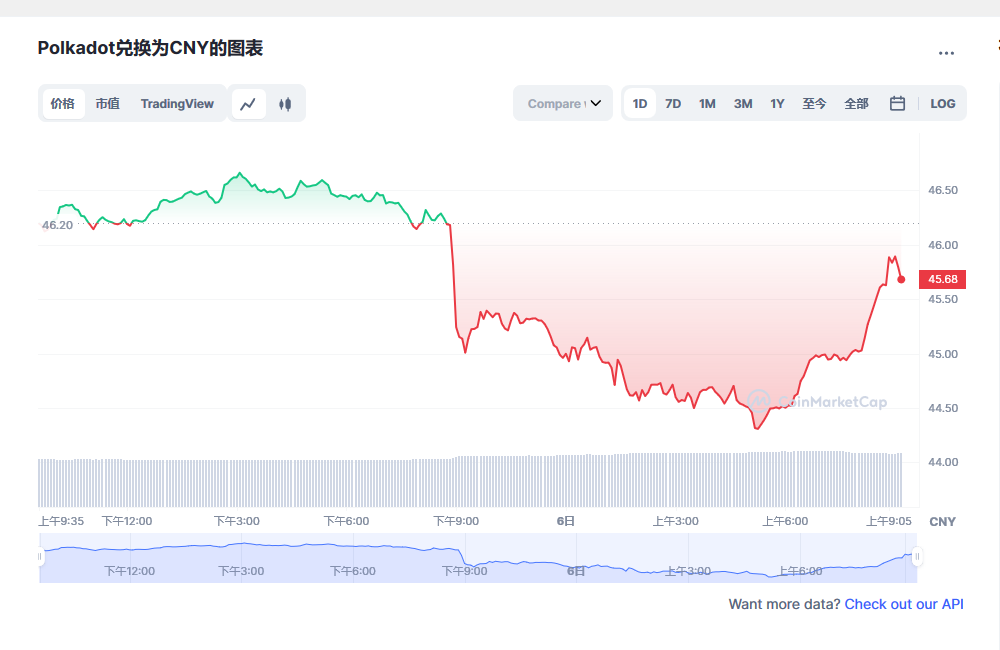This screenshot has height=650, width=1000.
Task: Click the 45.68 current price label
Action: point(943,279)
